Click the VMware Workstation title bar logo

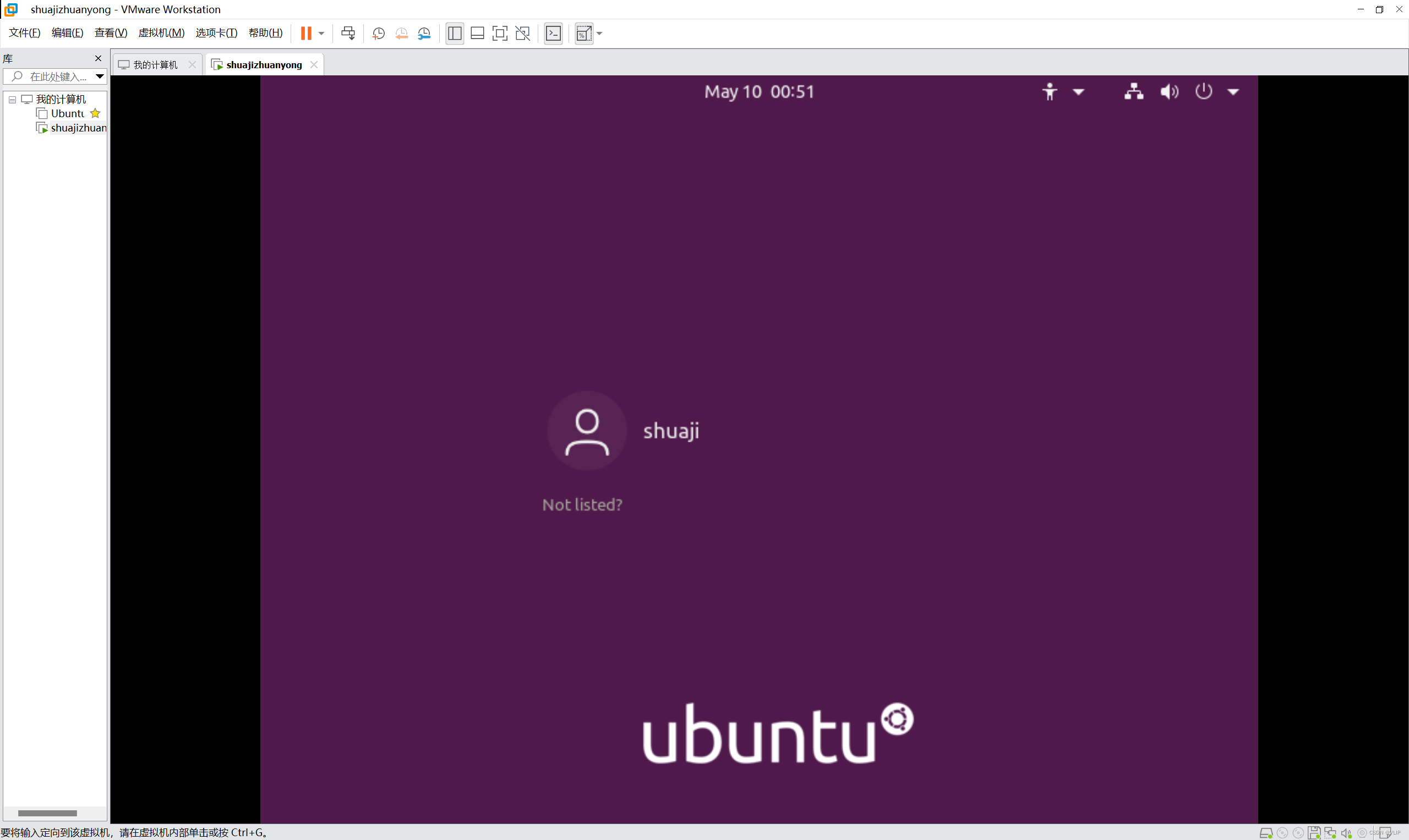(11, 9)
